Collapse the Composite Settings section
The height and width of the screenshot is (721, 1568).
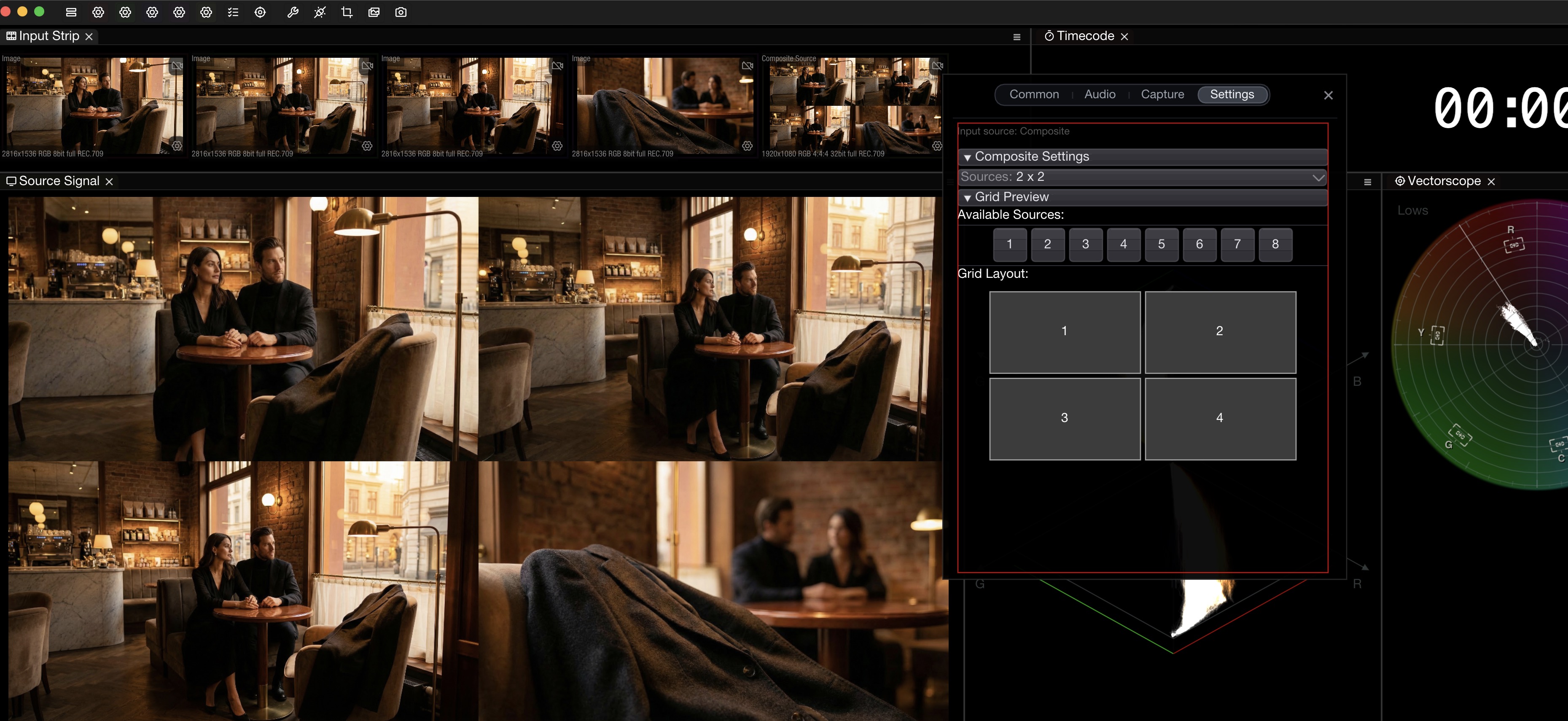pos(967,156)
